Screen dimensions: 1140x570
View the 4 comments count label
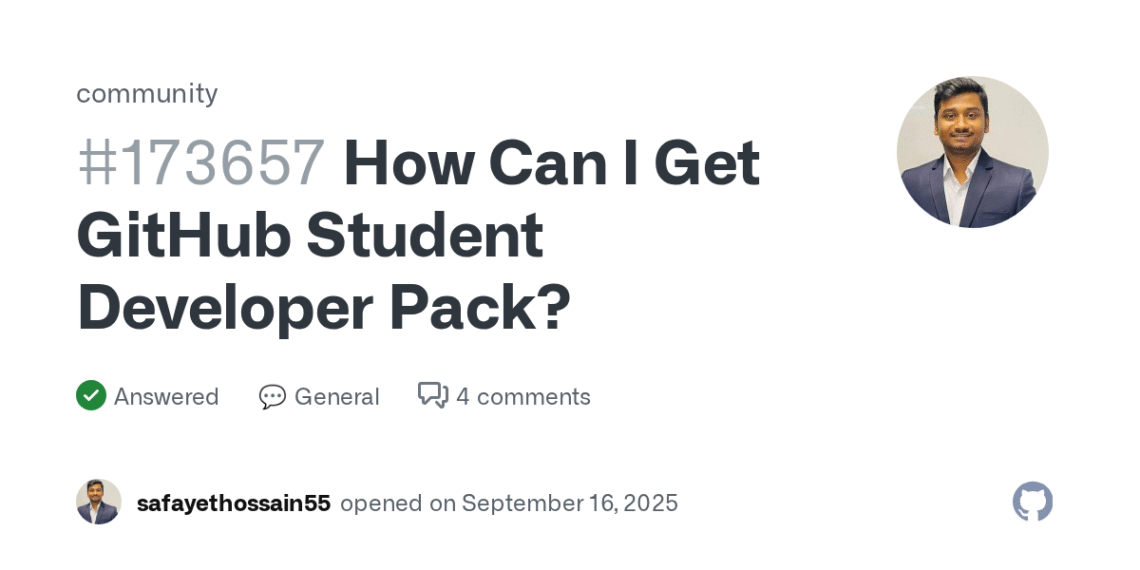[523, 397]
